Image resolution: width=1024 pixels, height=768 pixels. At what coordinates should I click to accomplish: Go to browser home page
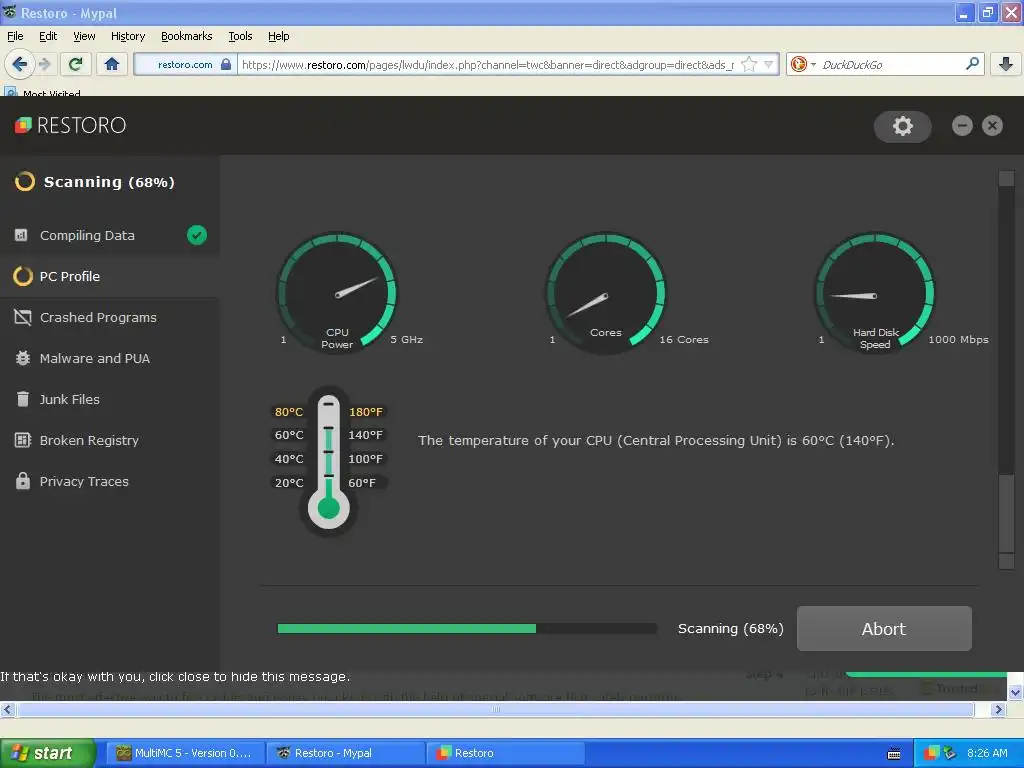pyautogui.click(x=112, y=64)
